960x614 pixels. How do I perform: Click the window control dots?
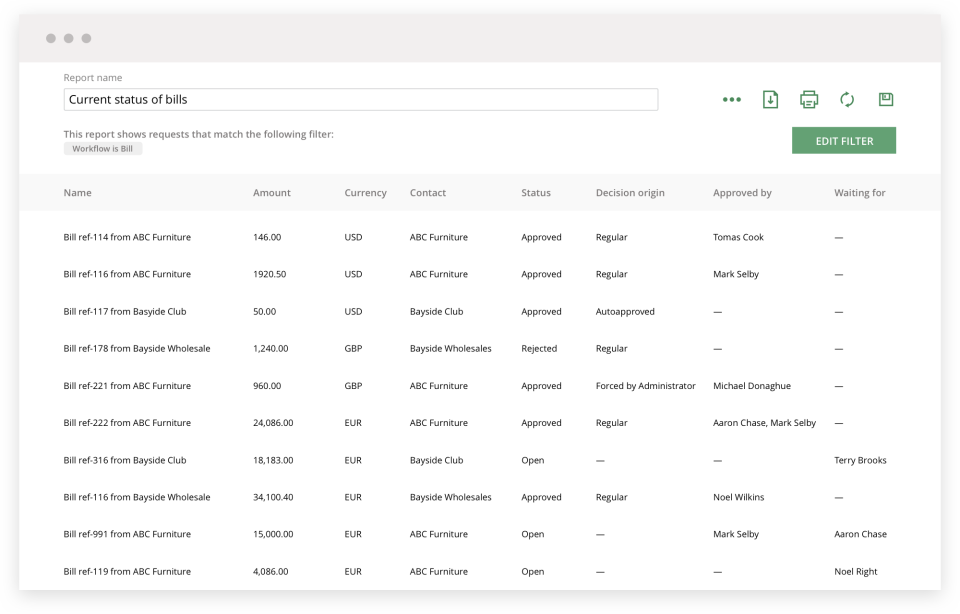point(68,38)
